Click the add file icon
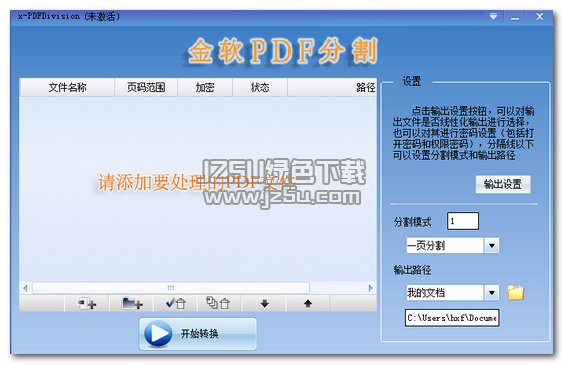 pyautogui.click(x=87, y=304)
